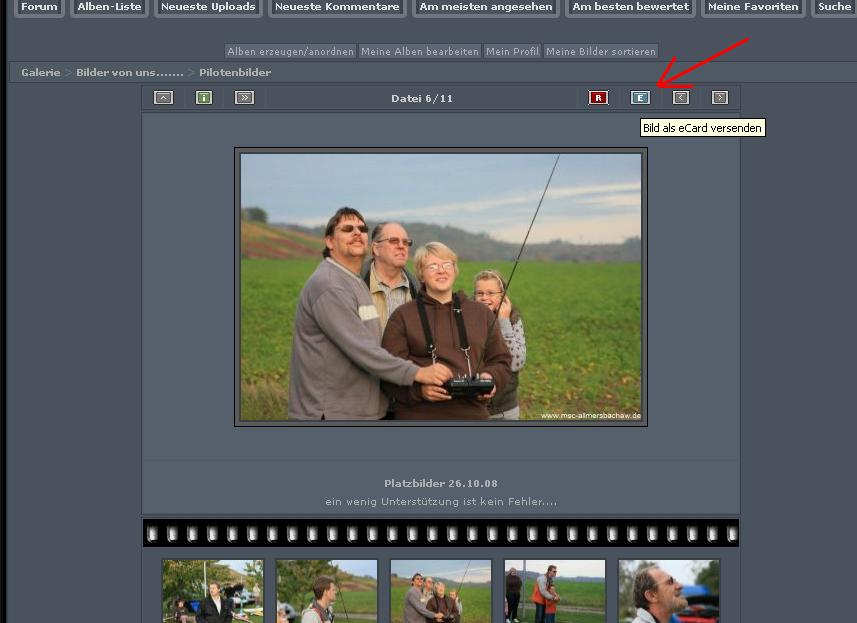The width and height of the screenshot is (857, 623).
Task: Click Alben erzeugen/anordnen link
Action: [x=290, y=51]
